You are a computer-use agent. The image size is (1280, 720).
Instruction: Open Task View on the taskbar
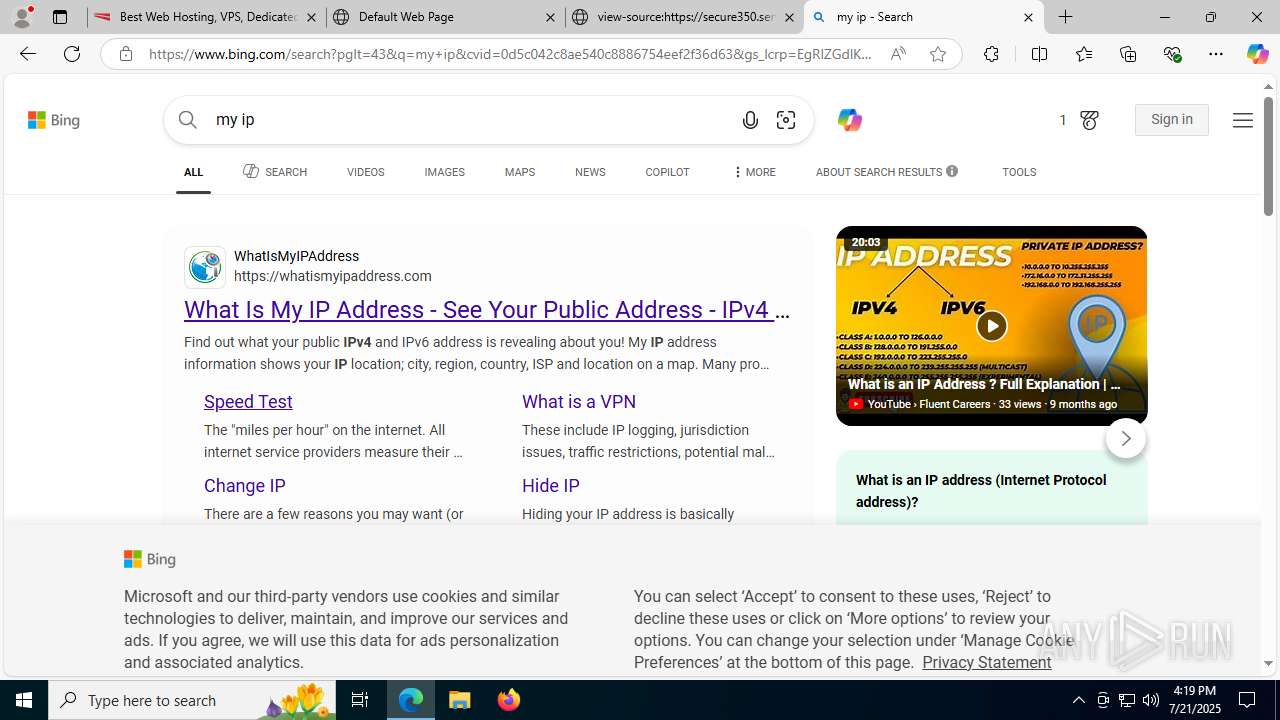tap(360, 700)
